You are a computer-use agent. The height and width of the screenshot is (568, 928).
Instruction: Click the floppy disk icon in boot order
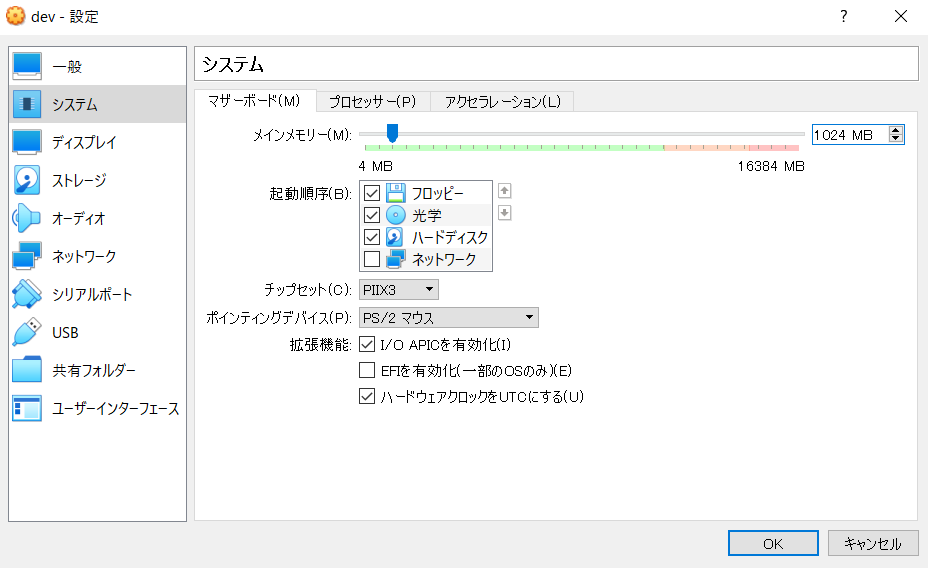pos(395,193)
